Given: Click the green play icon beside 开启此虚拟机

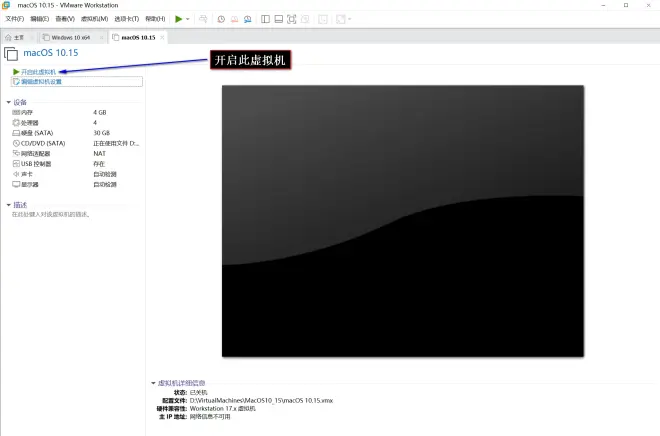Looking at the screenshot, I should click(x=16, y=72).
